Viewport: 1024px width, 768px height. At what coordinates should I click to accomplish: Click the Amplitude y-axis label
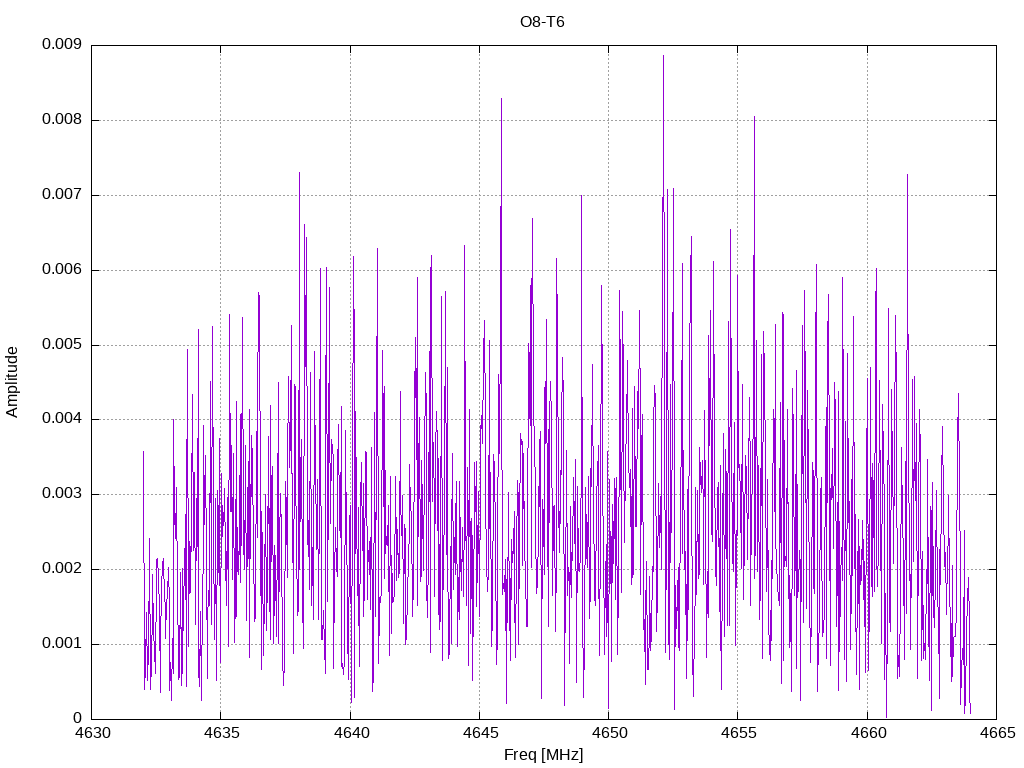tap(12, 382)
